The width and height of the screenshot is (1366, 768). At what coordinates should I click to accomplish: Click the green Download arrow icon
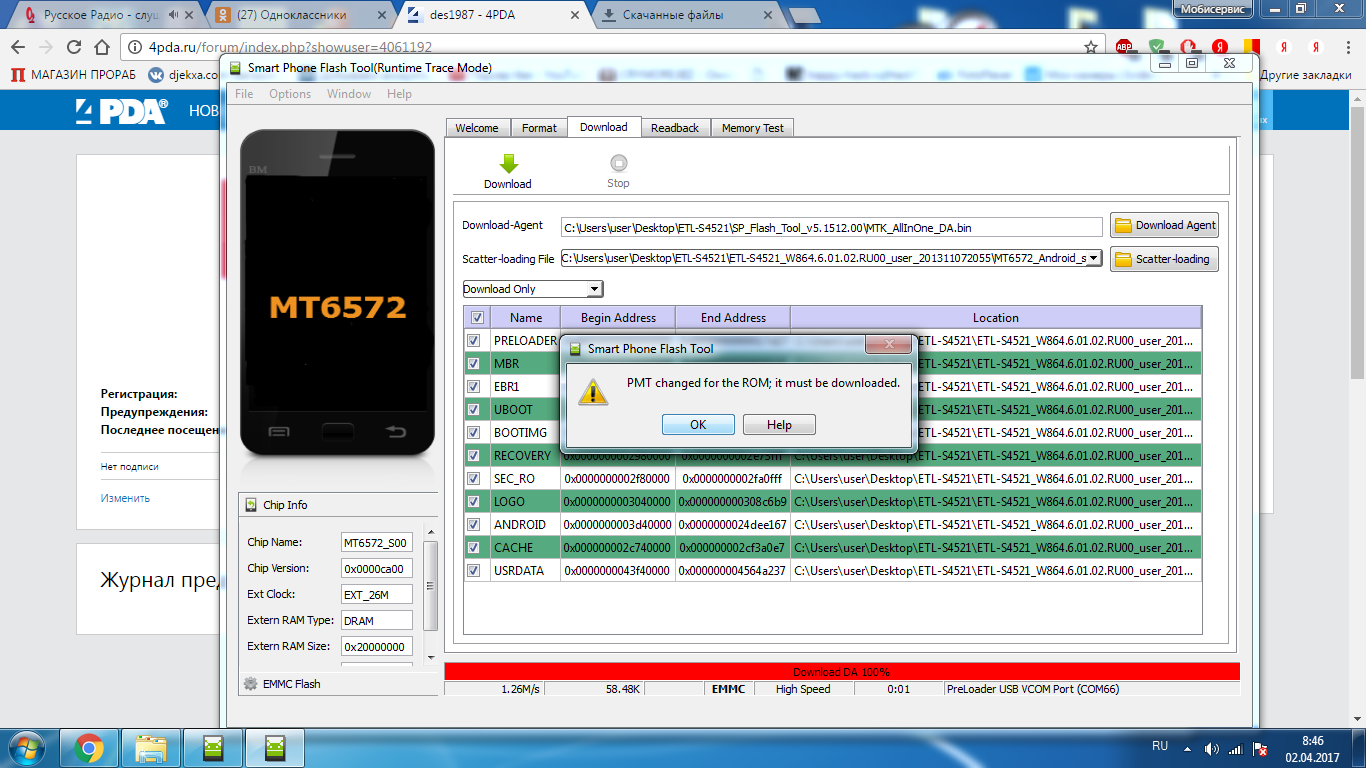point(508,164)
